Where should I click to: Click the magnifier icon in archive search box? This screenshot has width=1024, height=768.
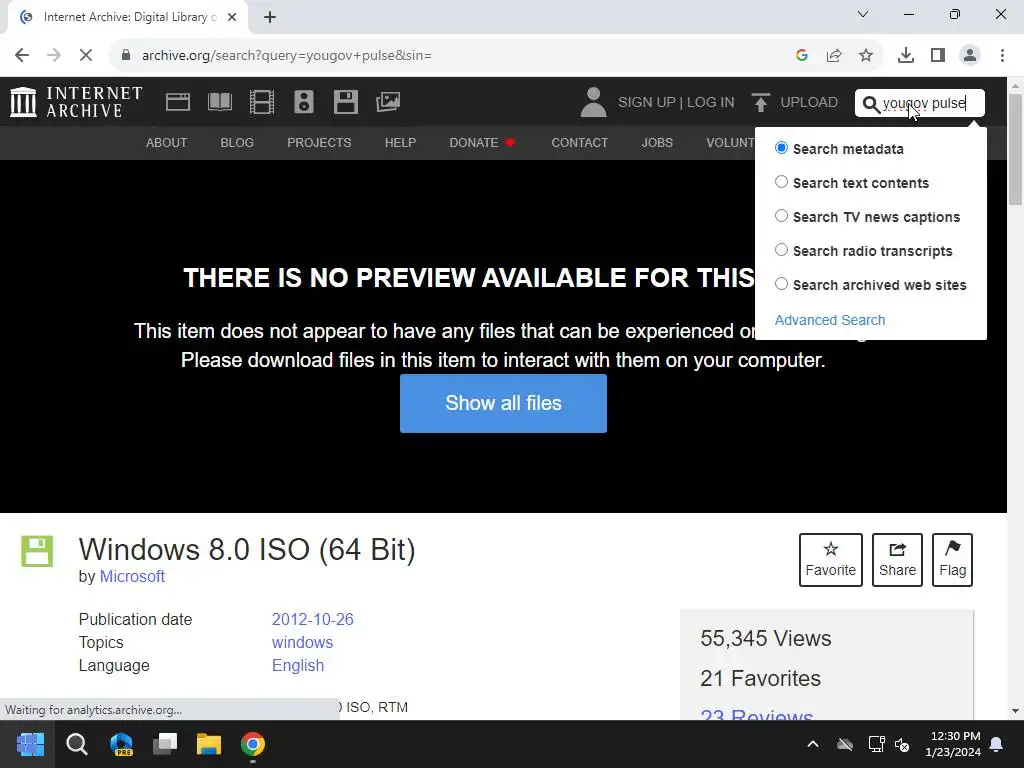pyautogui.click(x=871, y=104)
